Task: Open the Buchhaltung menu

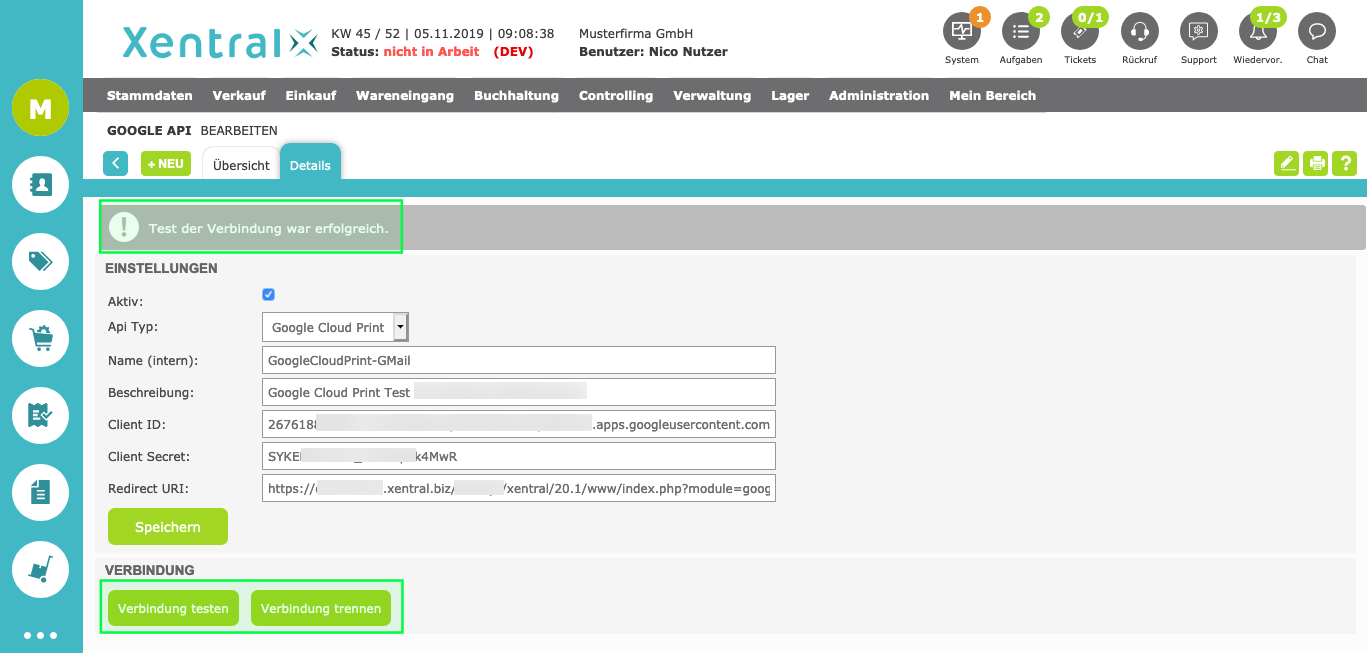Action: [x=516, y=96]
